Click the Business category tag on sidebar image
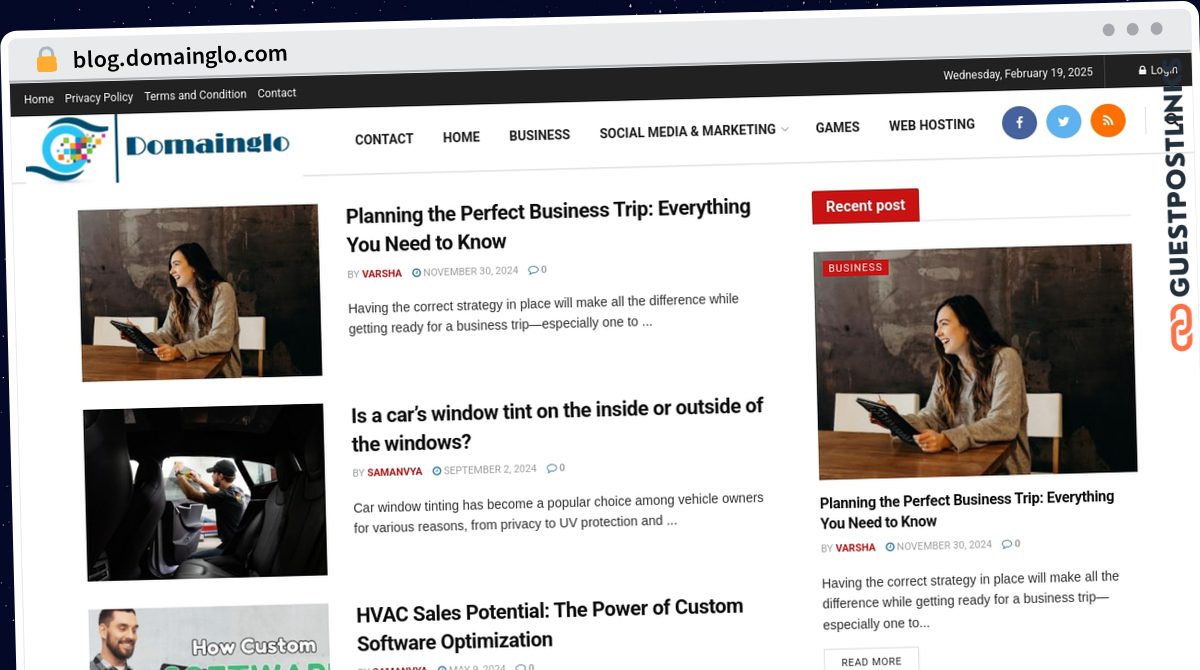Screen dimensions: 1200x670 point(855,268)
